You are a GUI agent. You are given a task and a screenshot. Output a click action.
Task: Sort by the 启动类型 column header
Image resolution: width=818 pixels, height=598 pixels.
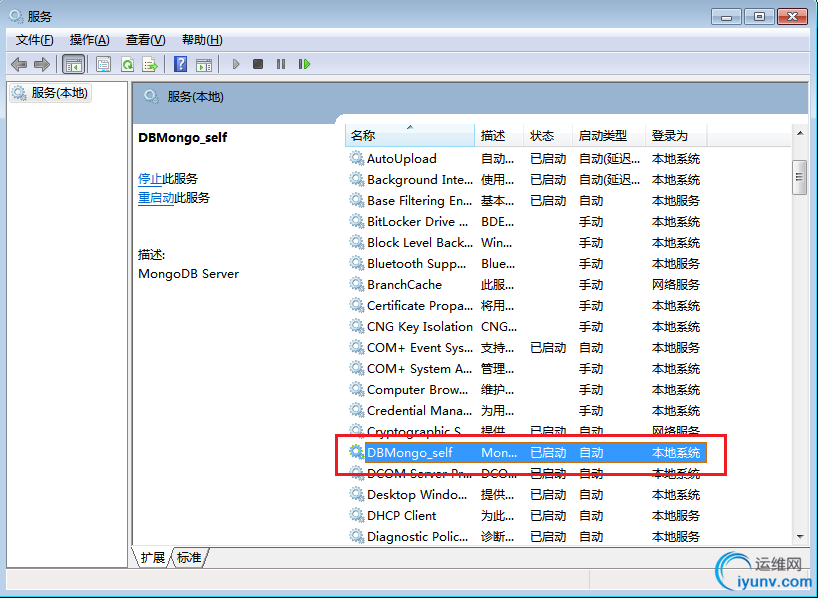click(609, 136)
